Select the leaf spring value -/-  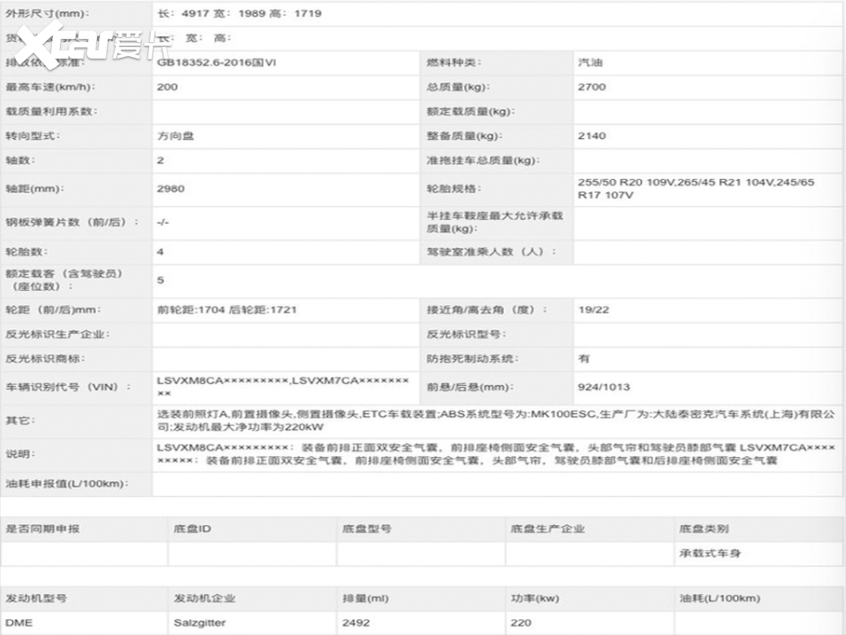click(x=163, y=222)
